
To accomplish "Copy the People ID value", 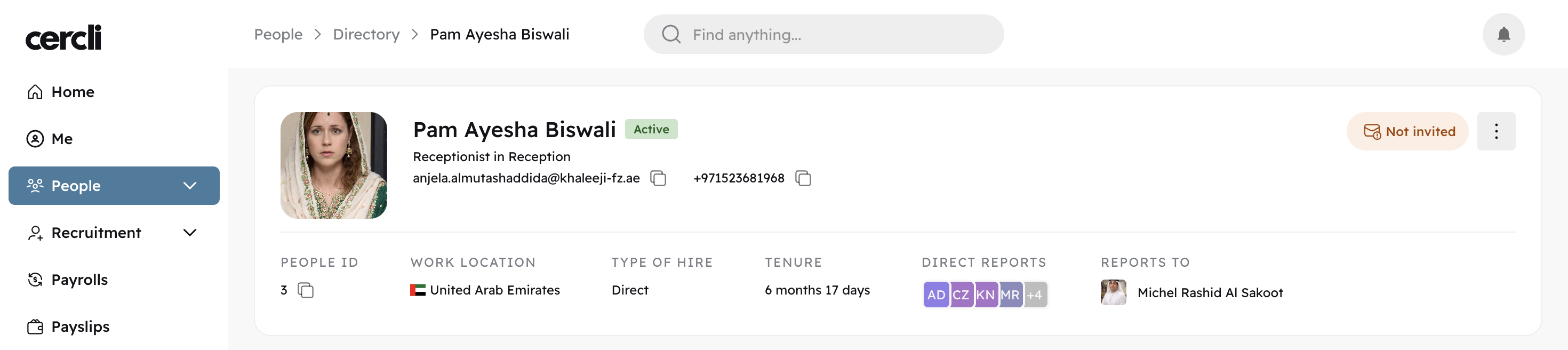I will tap(306, 290).
